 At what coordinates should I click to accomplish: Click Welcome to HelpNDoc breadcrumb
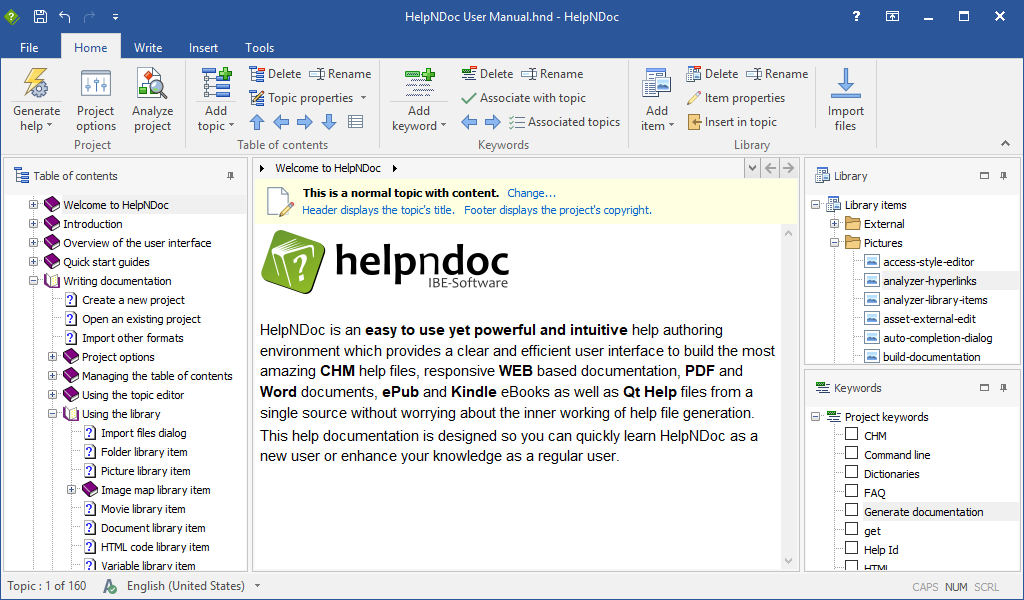pyautogui.click(x=328, y=168)
